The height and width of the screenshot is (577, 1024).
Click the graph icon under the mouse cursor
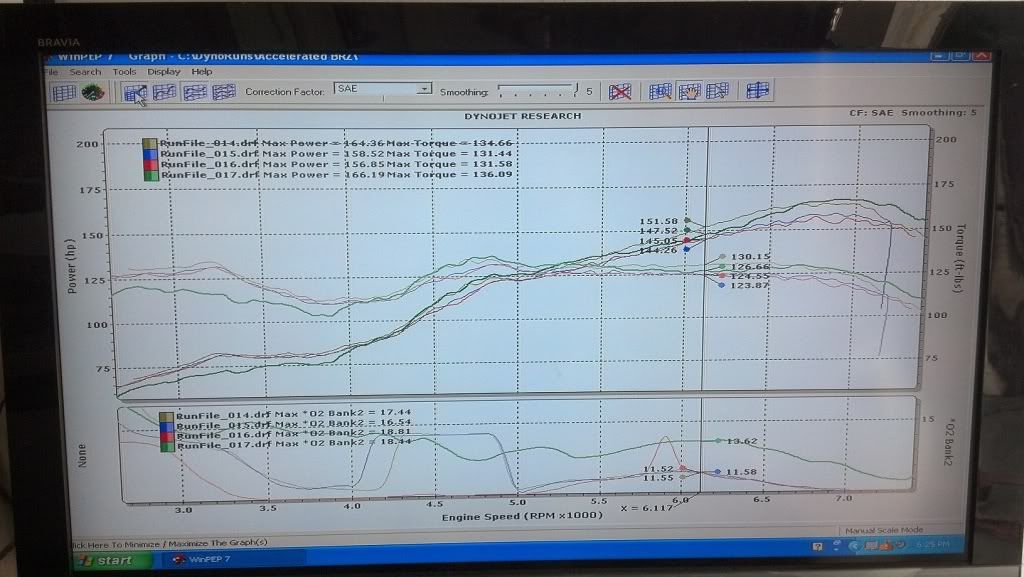tap(135, 93)
